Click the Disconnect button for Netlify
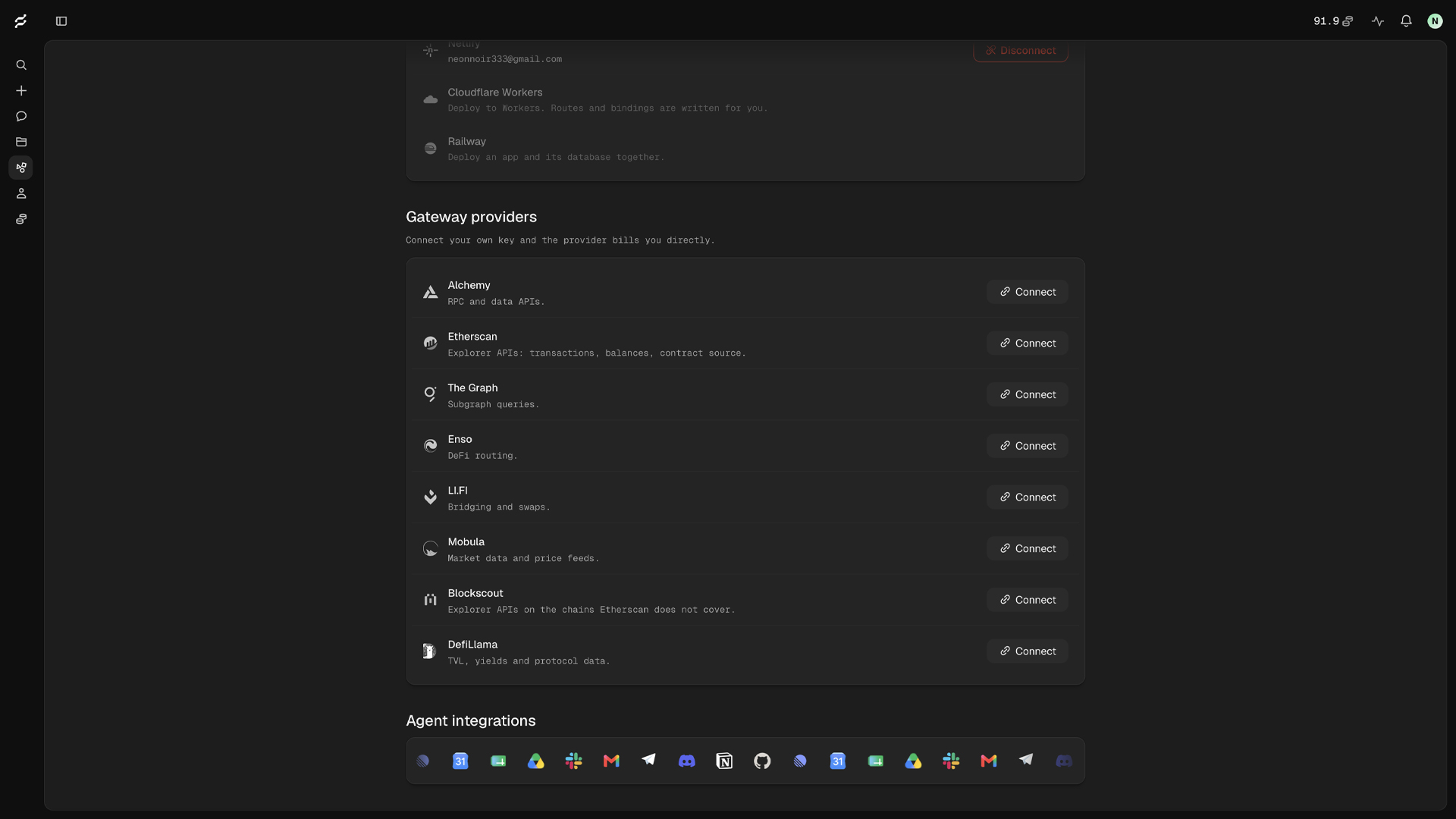The width and height of the screenshot is (1456, 819). tap(1021, 51)
